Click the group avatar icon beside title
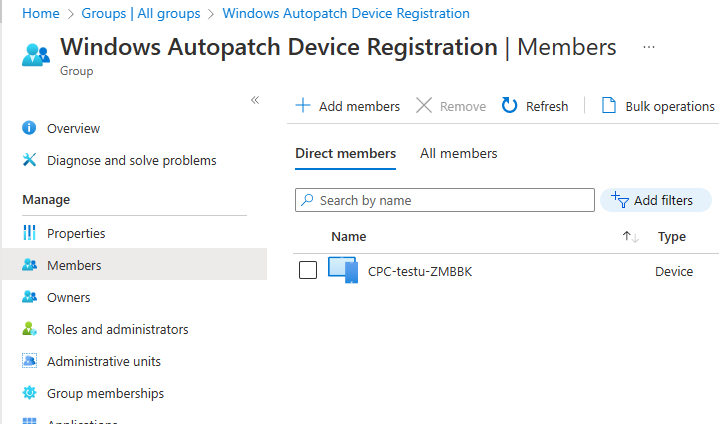 [x=36, y=55]
